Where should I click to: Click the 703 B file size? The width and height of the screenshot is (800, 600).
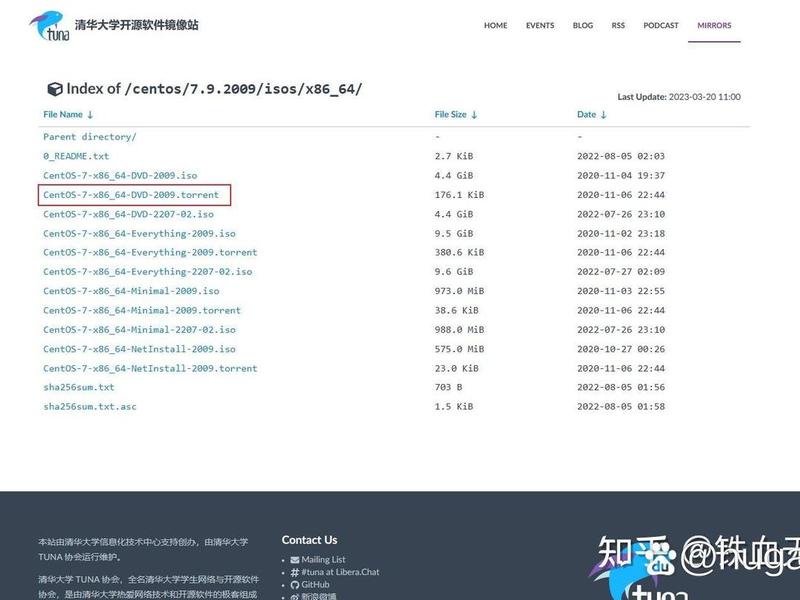[448, 387]
